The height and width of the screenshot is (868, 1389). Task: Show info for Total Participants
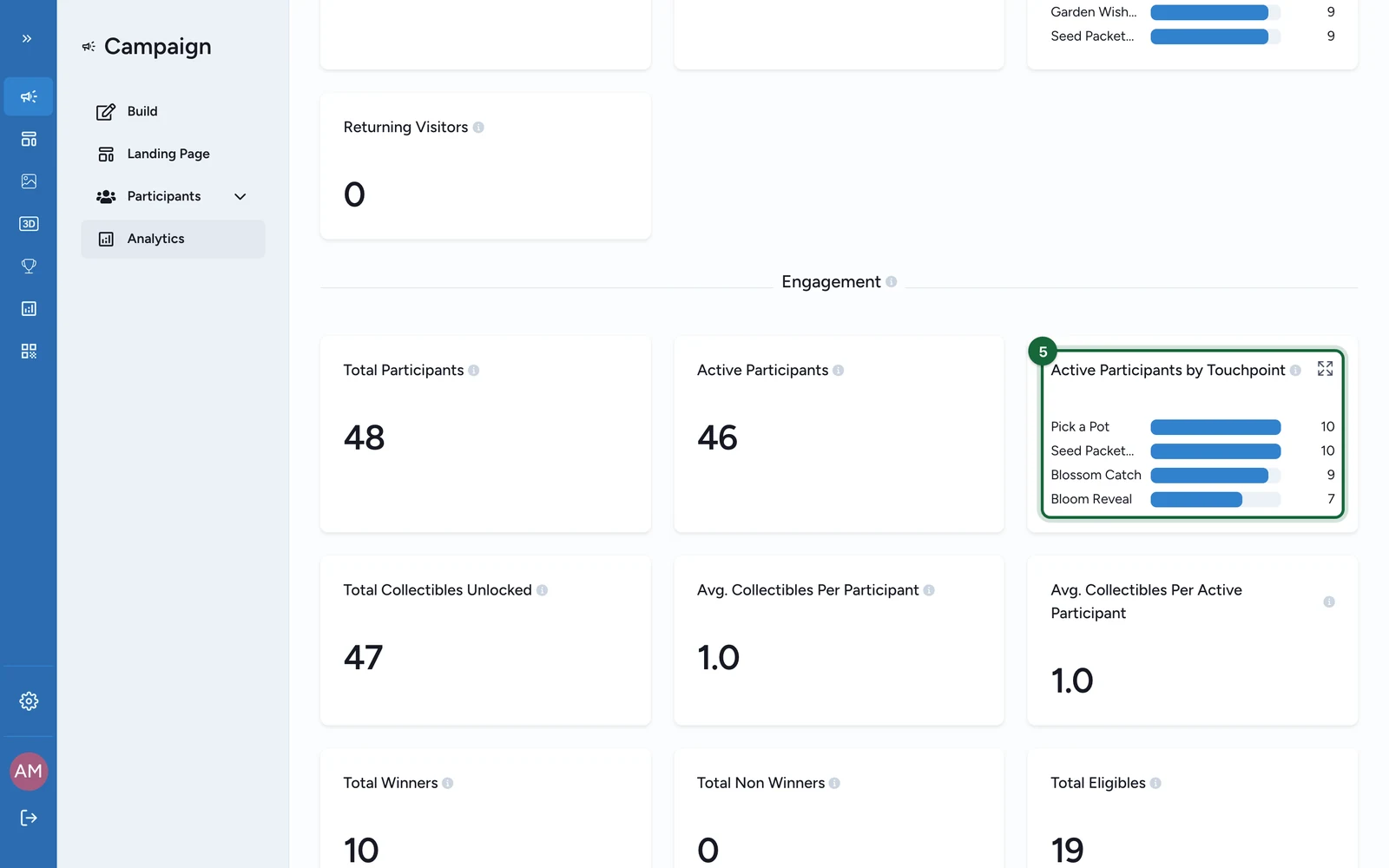(x=474, y=371)
